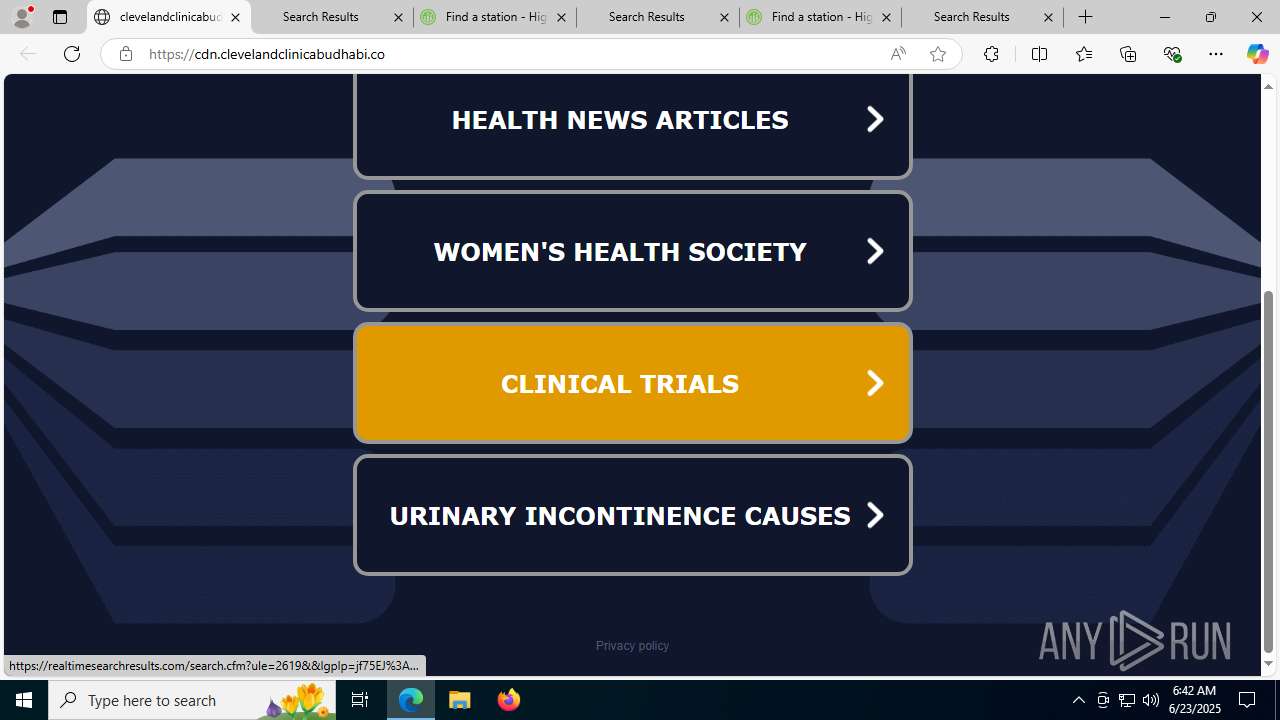Switch to the clevelandclinicabudhabi tab
The height and width of the screenshot is (720, 1280).
click(168, 17)
